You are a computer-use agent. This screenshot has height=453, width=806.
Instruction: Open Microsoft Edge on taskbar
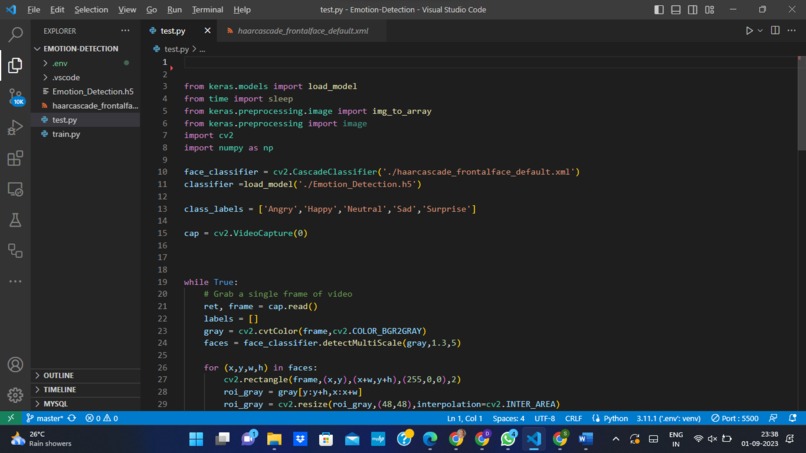tap(430, 439)
